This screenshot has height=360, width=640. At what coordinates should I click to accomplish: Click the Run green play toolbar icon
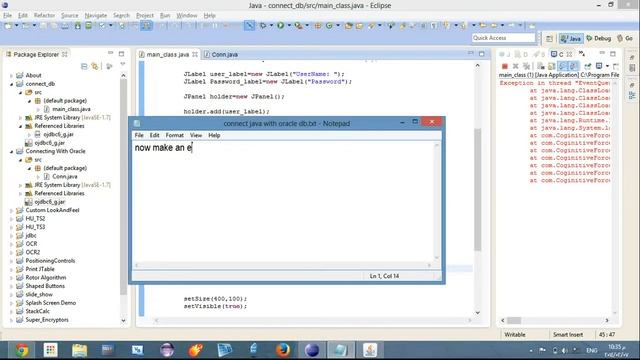[x=281, y=25]
